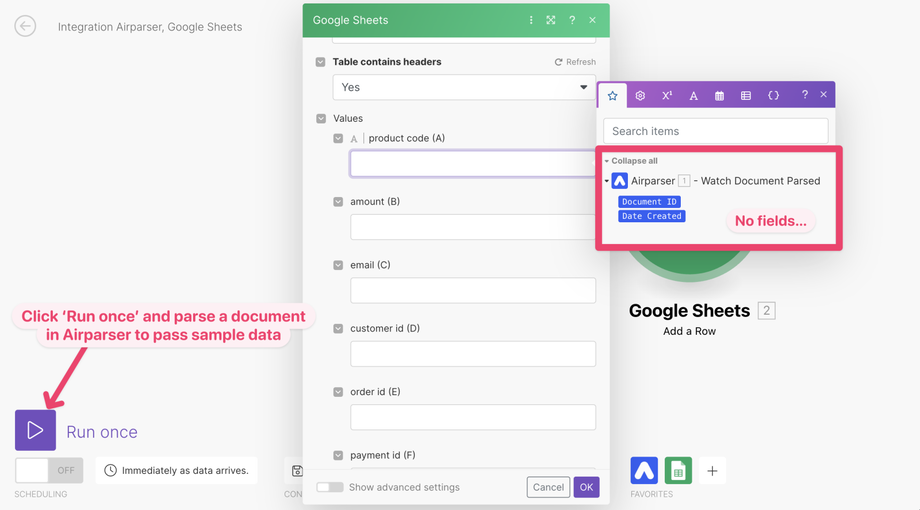Image resolution: width=920 pixels, height=510 pixels.
Task: Open the math functions X¹ tab
Action: coord(667,96)
